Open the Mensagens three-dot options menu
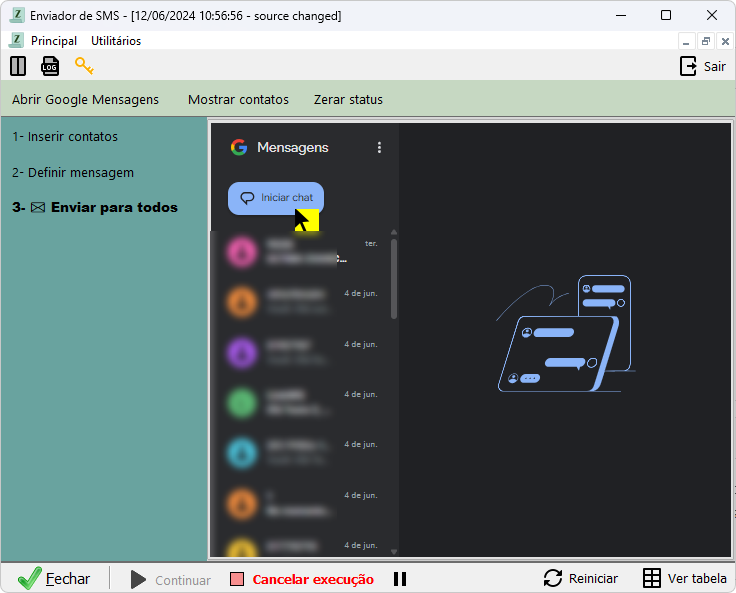 tap(379, 147)
